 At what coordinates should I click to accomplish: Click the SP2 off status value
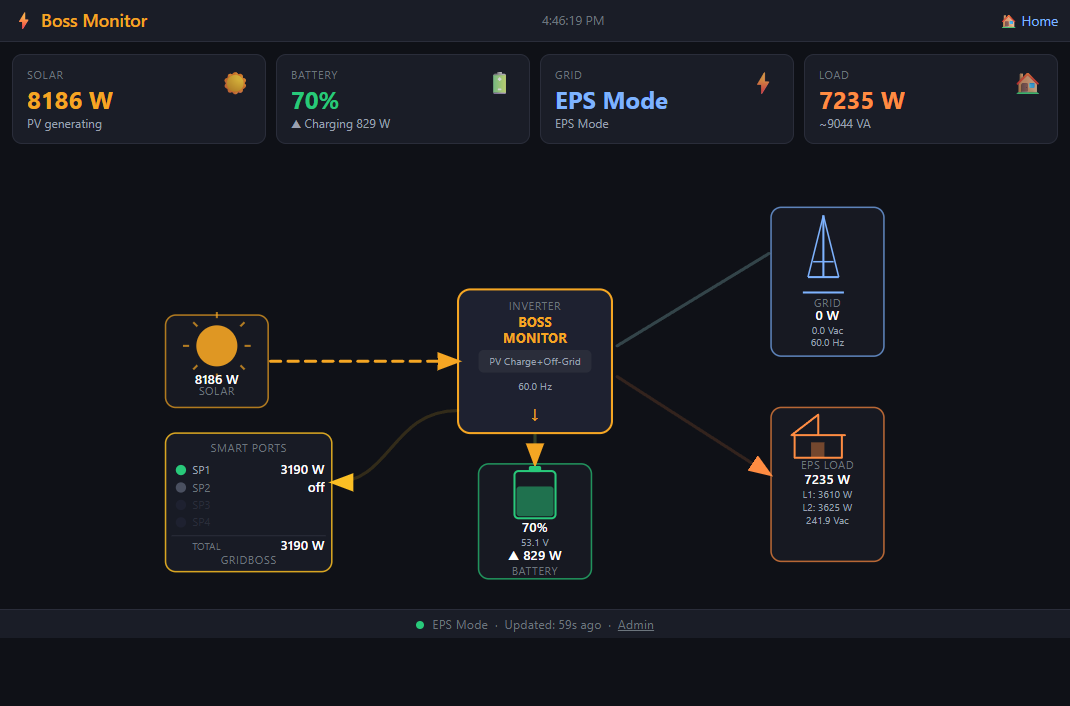tap(316, 488)
